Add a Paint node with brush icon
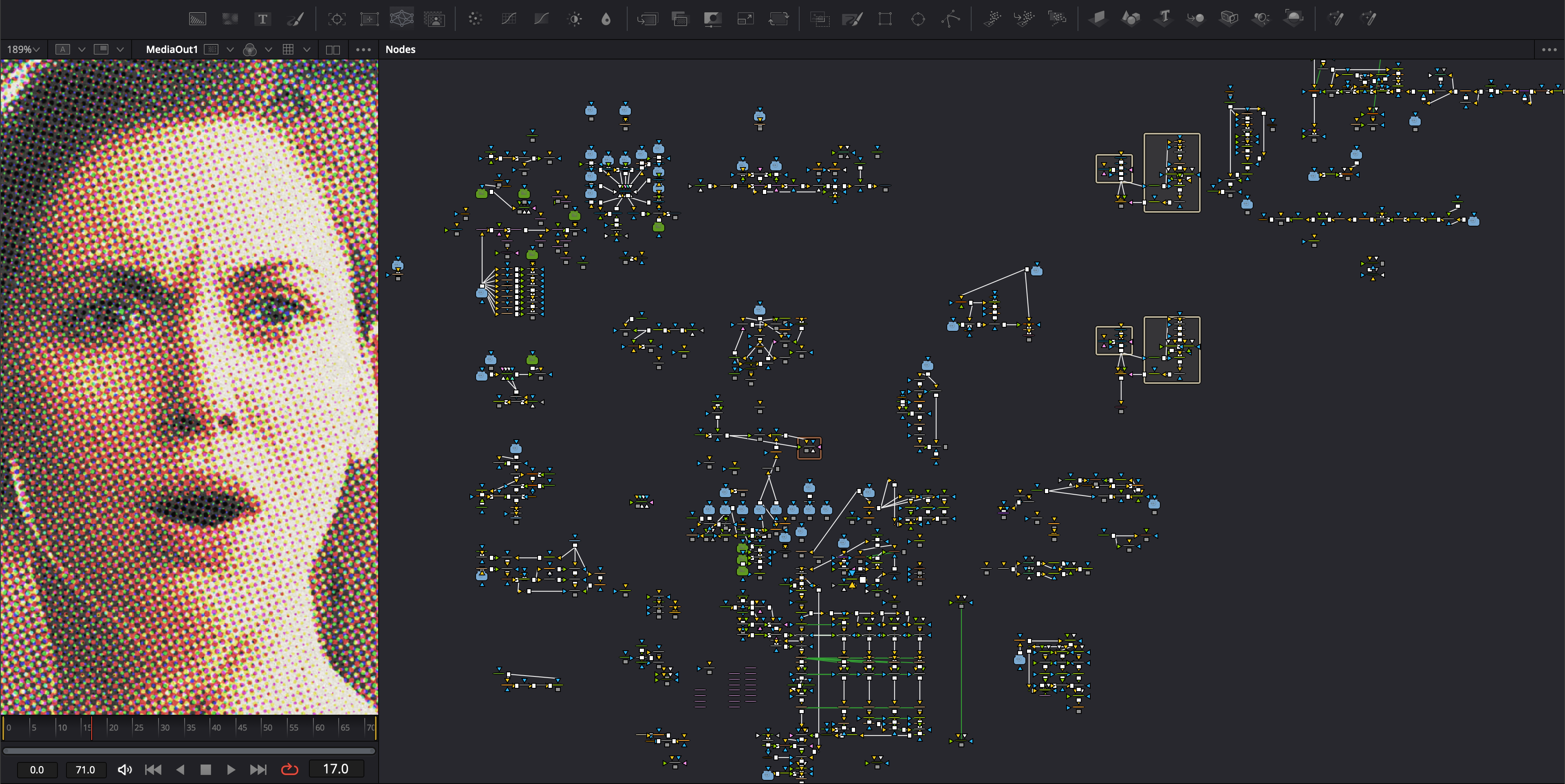This screenshot has width=1565, height=784. pyautogui.click(x=295, y=19)
